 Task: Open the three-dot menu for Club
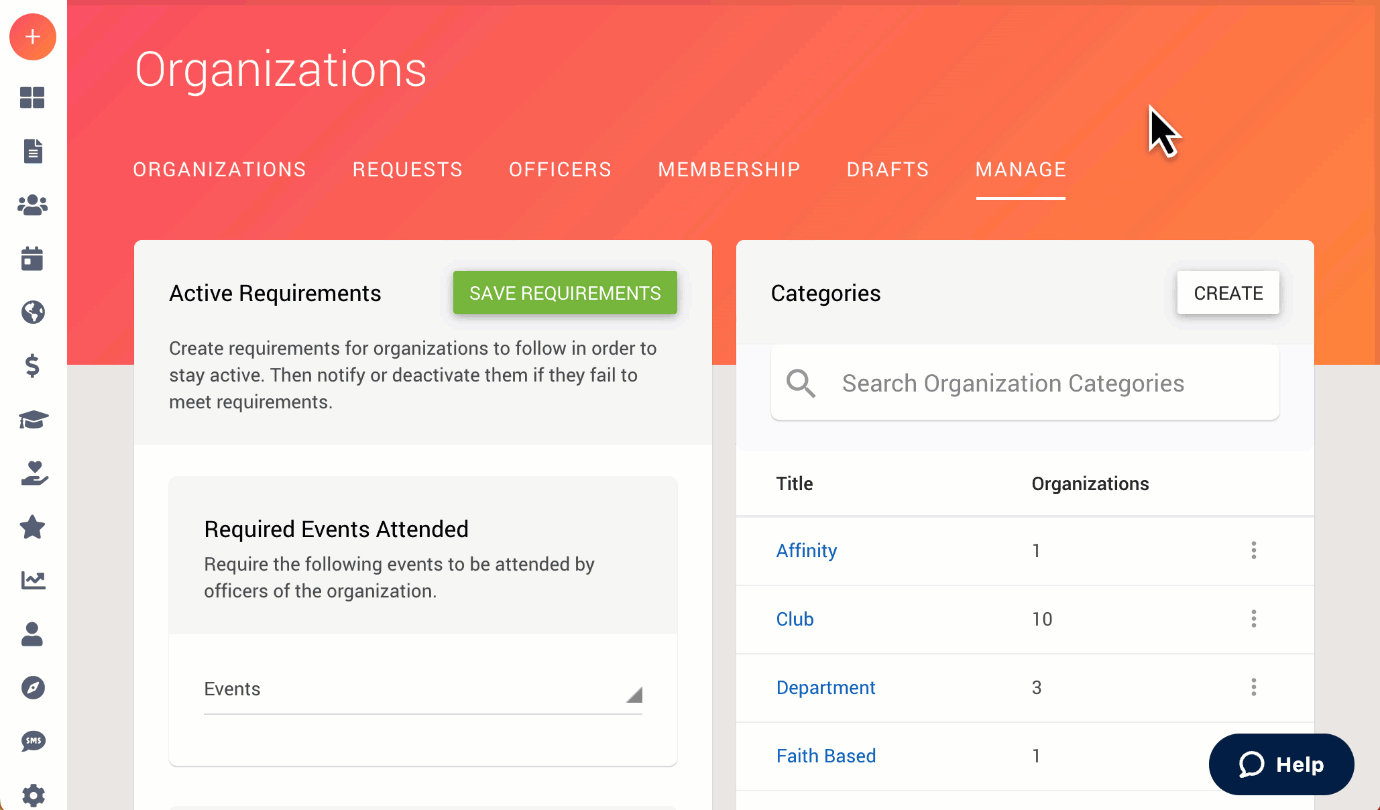(1253, 619)
